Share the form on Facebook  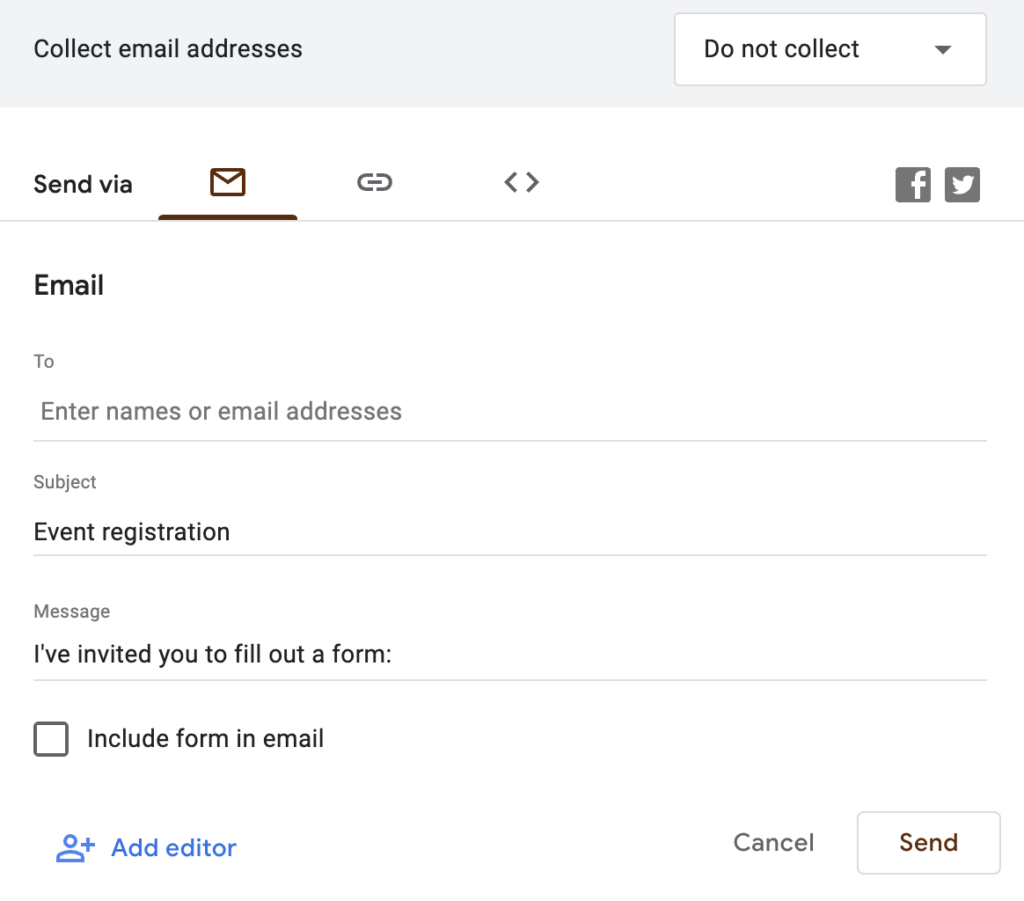click(x=912, y=184)
